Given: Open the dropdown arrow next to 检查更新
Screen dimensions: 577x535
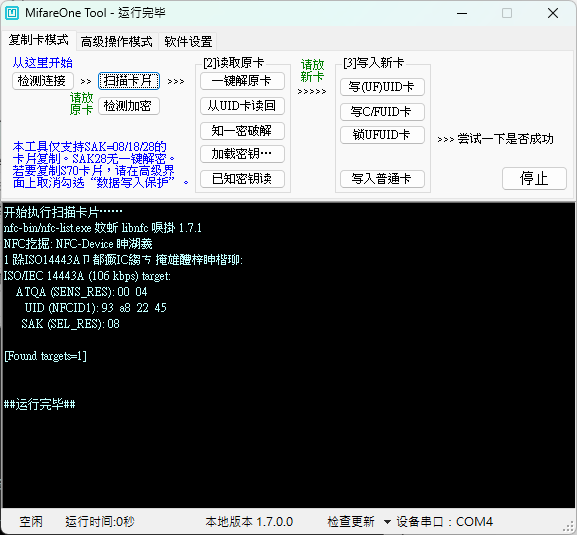Looking at the screenshot, I should tap(387, 522).
